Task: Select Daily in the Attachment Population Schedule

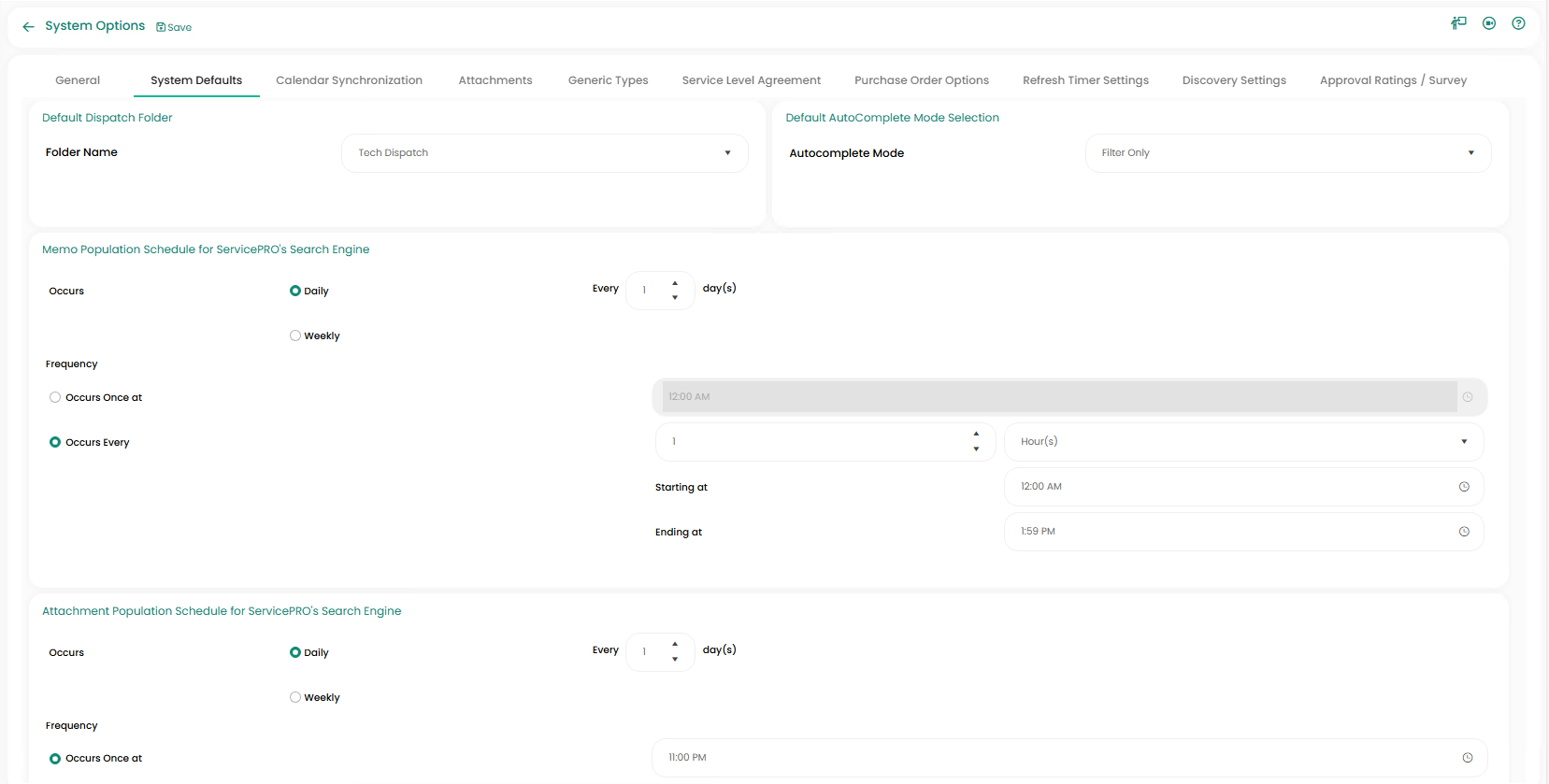Action: (295, 652)
